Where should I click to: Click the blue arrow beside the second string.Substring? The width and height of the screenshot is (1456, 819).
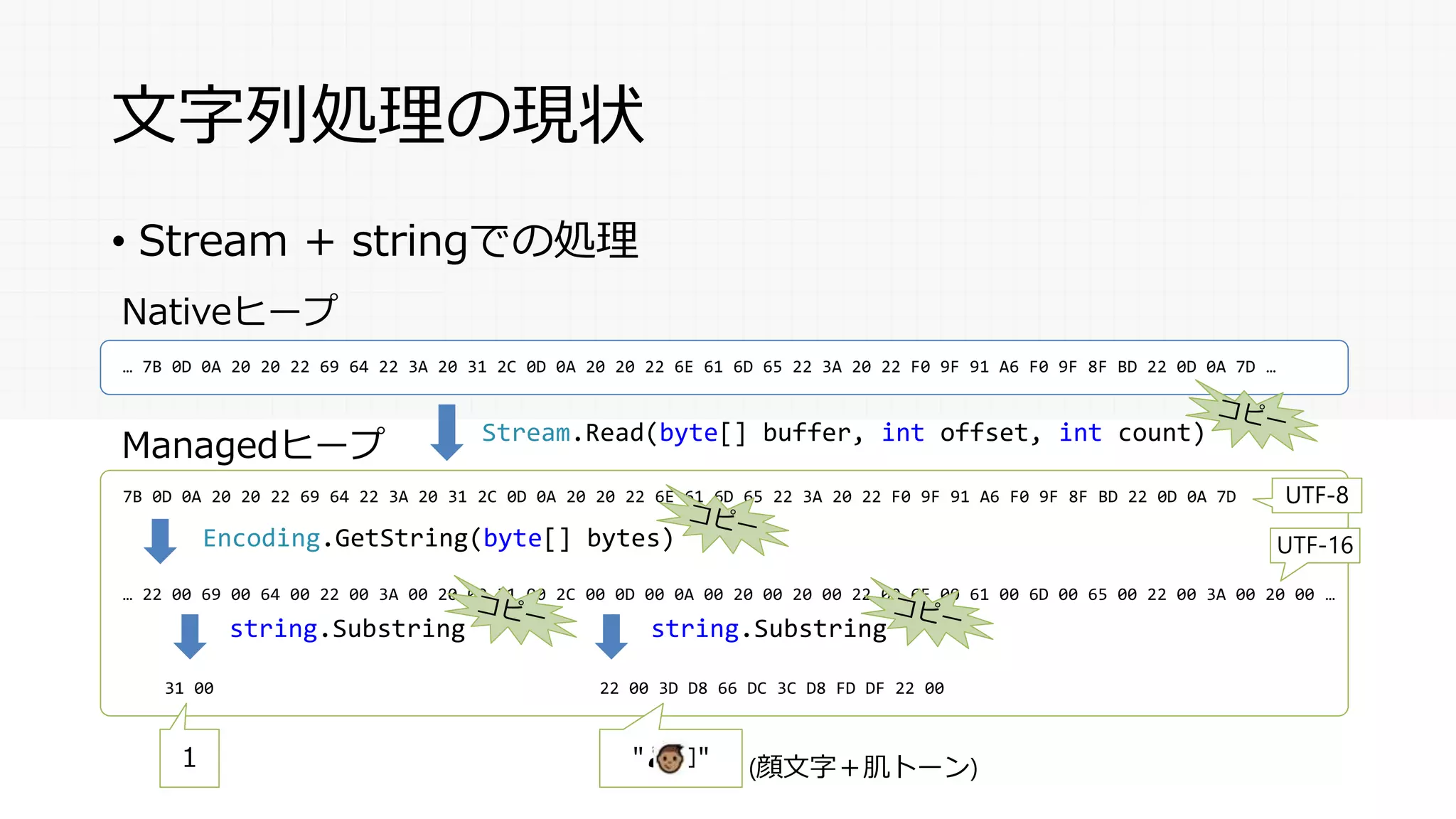tap(611, 636)
